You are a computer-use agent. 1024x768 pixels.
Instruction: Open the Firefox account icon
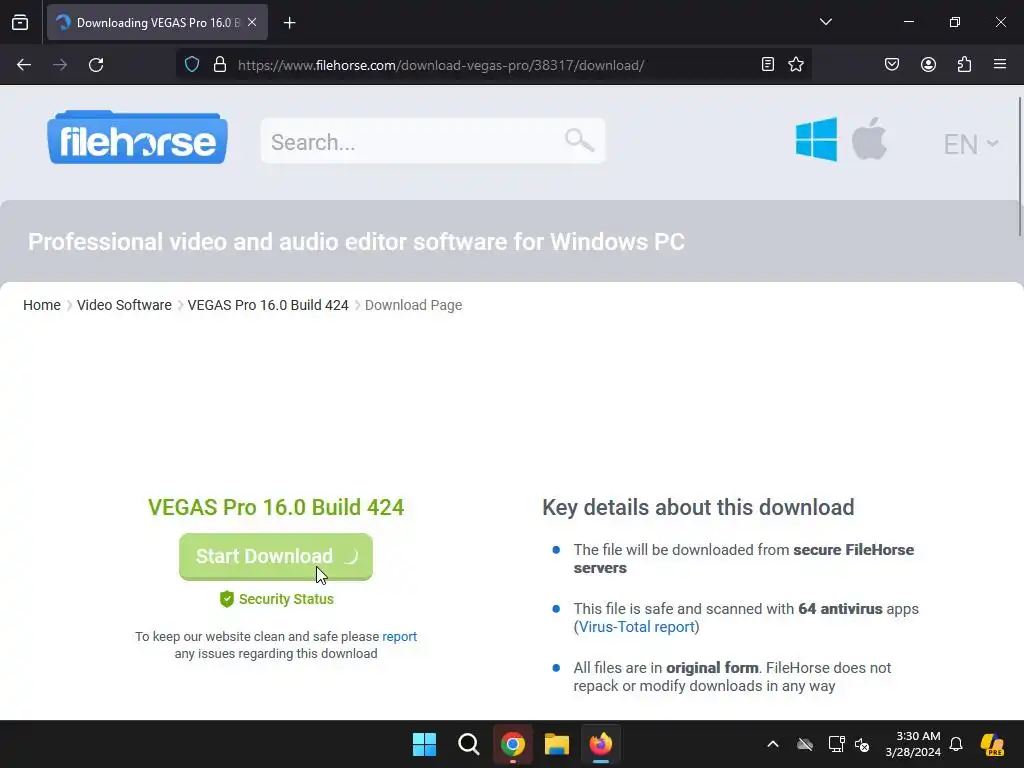928,64
